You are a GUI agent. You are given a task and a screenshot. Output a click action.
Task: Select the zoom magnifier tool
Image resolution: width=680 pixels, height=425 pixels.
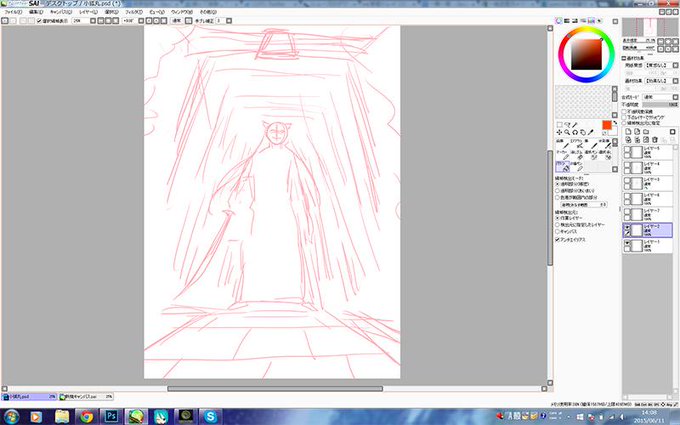pos(567,132)
